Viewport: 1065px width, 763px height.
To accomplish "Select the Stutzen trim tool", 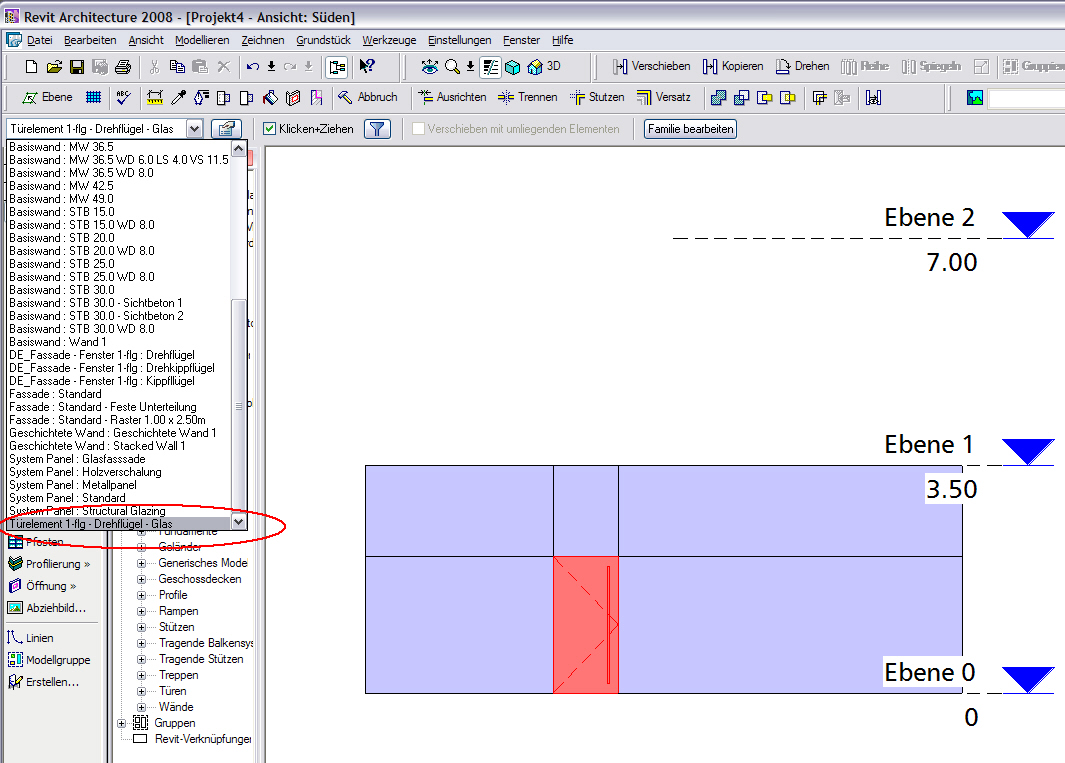I will (x=597, y=97).
